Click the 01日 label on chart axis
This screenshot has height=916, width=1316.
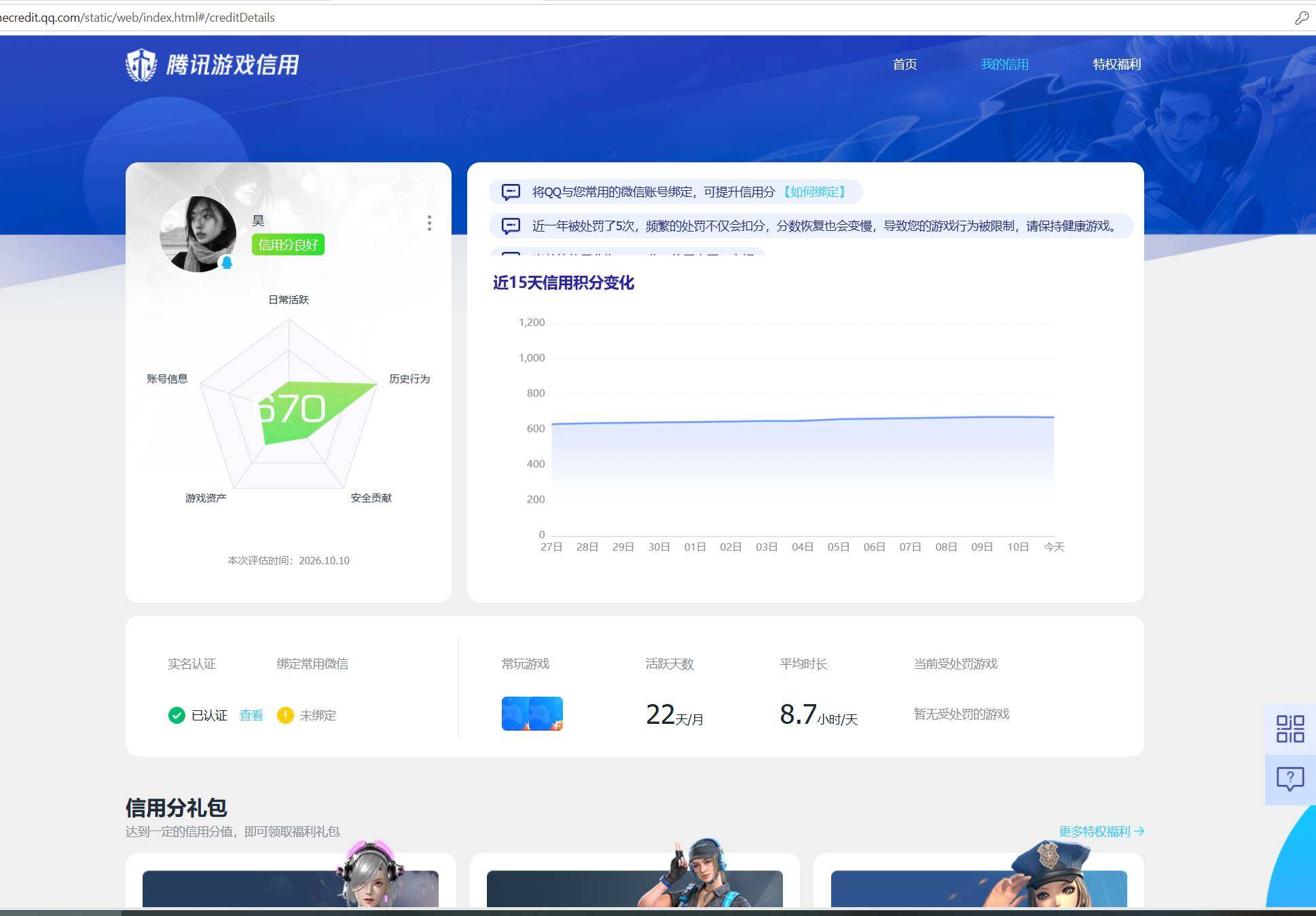point(695,547)
